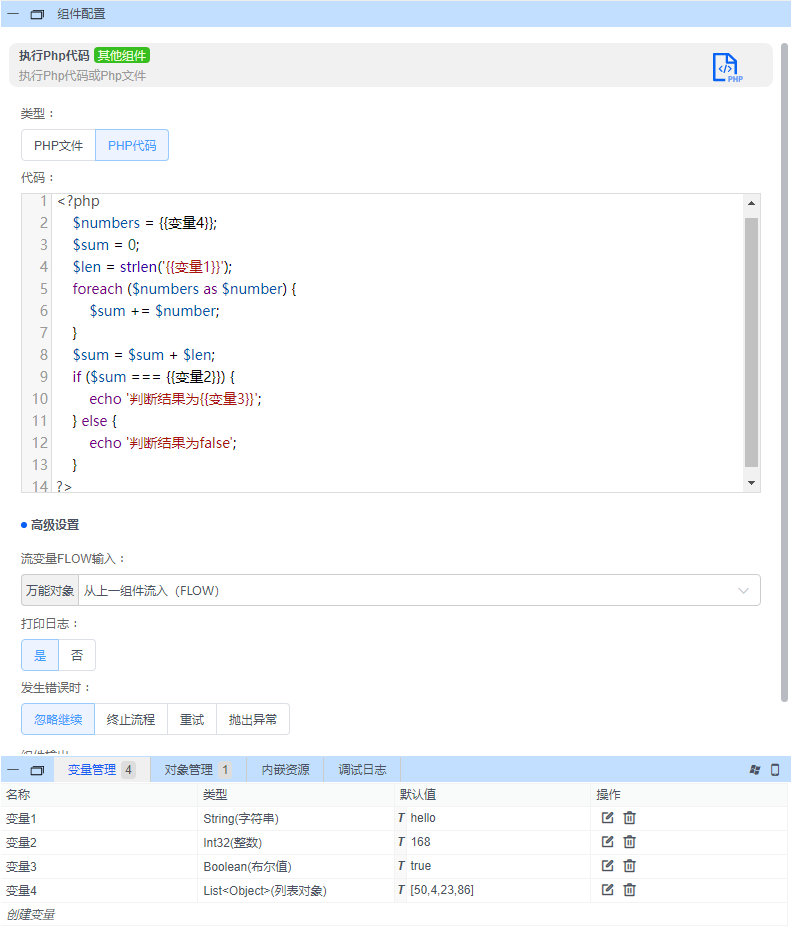Click 创建变量 to add a variable
The height and width of the screenshot is (927, 791).
point(30,915)
